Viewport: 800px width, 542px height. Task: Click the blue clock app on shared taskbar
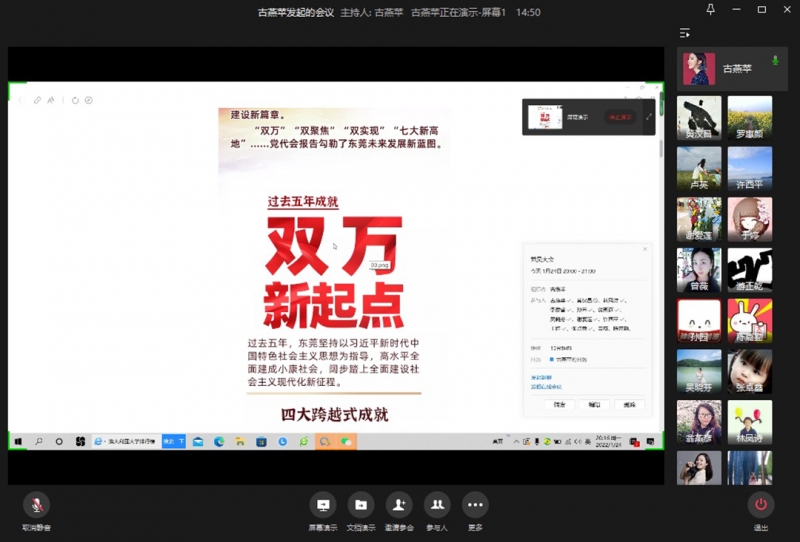282,441
